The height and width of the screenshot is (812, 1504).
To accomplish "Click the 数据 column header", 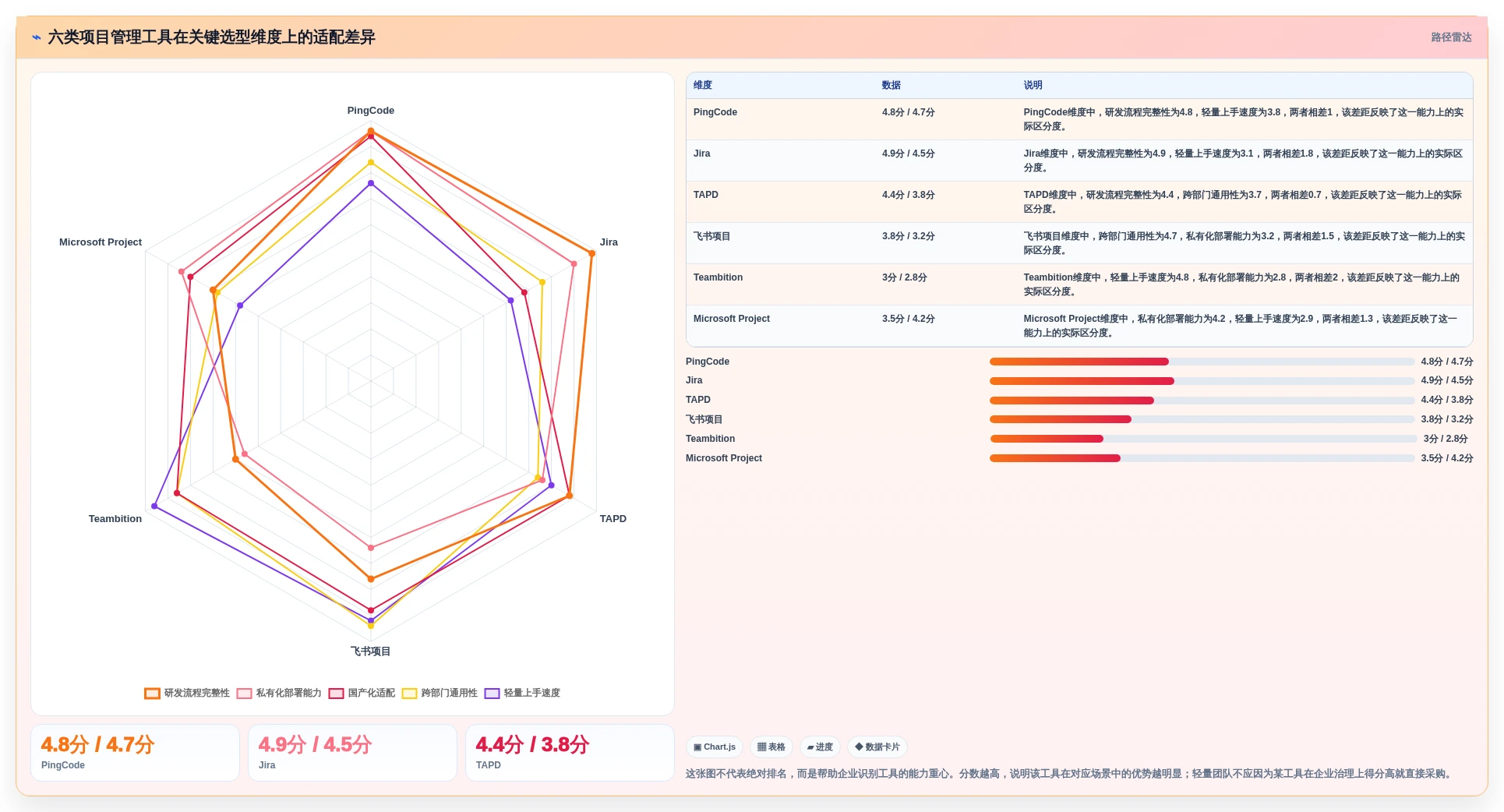I will 891,85.
